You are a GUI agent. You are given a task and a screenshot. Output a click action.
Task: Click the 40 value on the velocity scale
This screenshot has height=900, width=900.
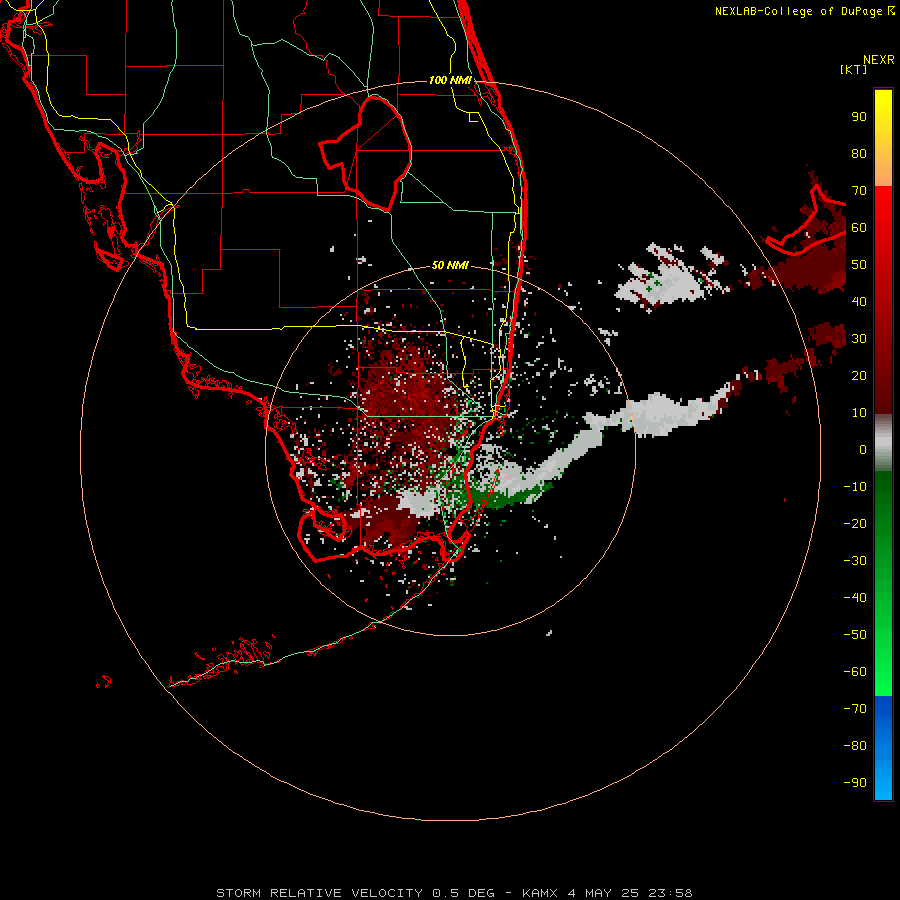point(859,302)
